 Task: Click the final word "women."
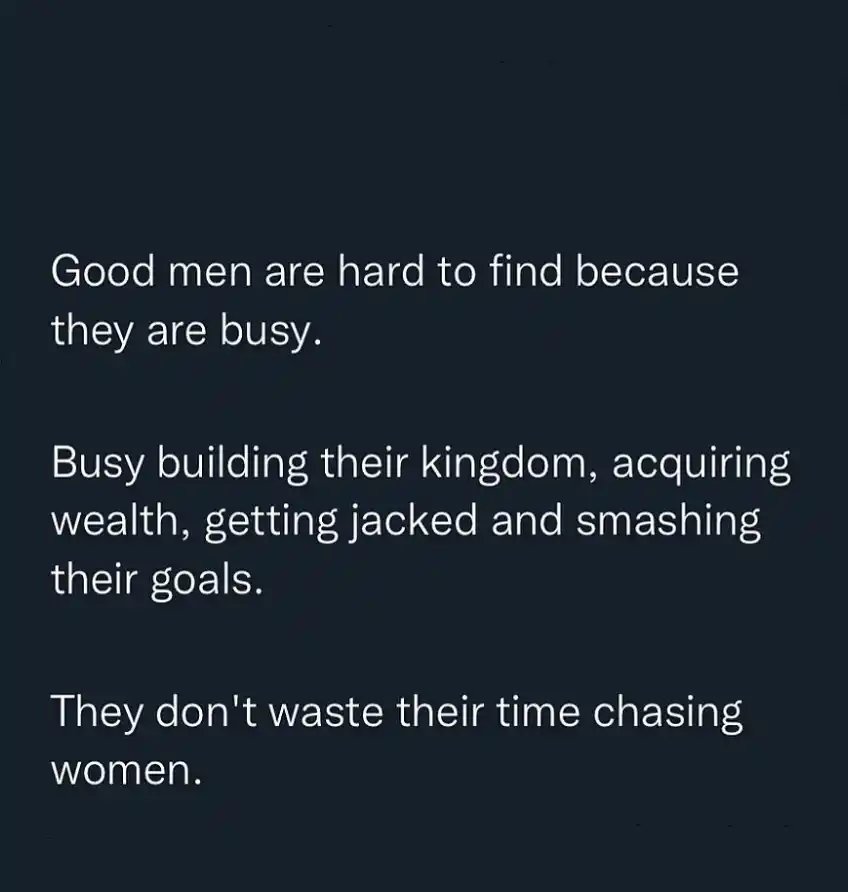click(126, 773)
